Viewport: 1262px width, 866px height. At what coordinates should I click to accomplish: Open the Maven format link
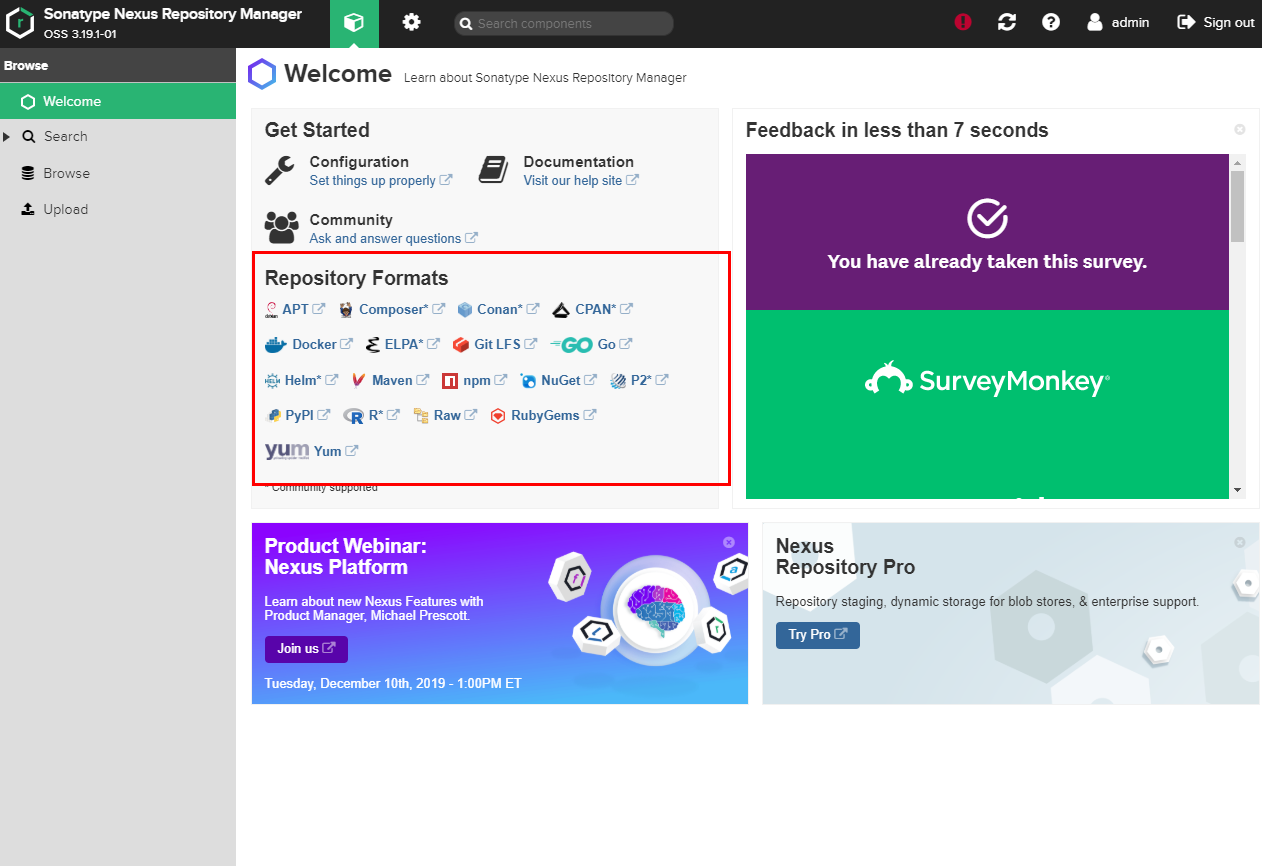[x=400, y=380]
